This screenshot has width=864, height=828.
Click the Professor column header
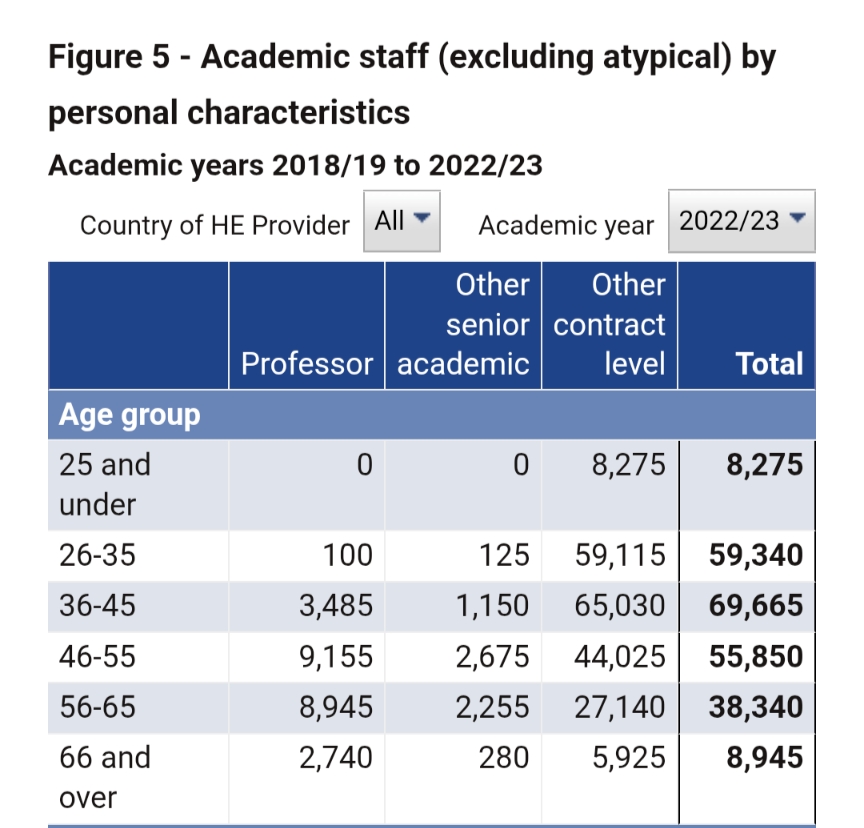click(x=307, y=363)
